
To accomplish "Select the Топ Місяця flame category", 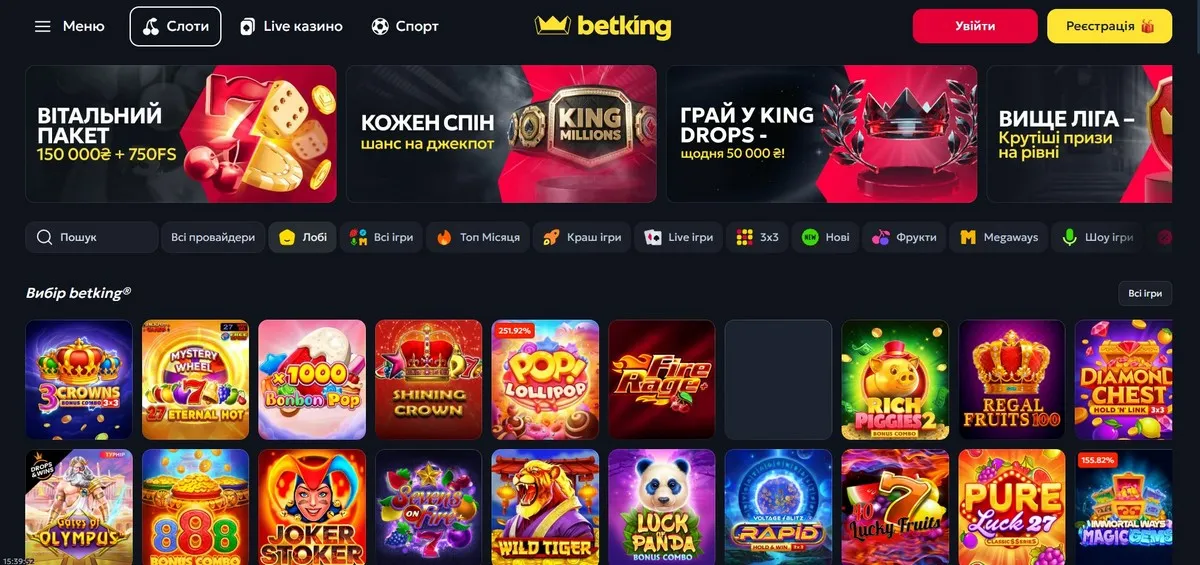I will click(x=479, y=237).
